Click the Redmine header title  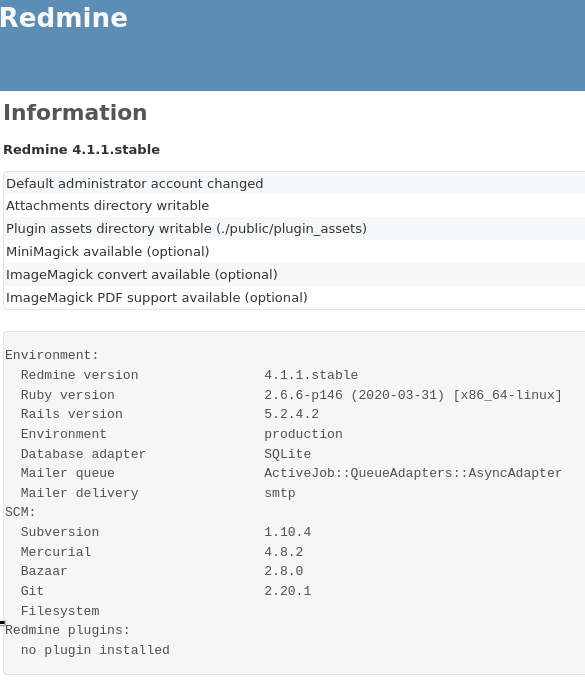pos(63,17)
